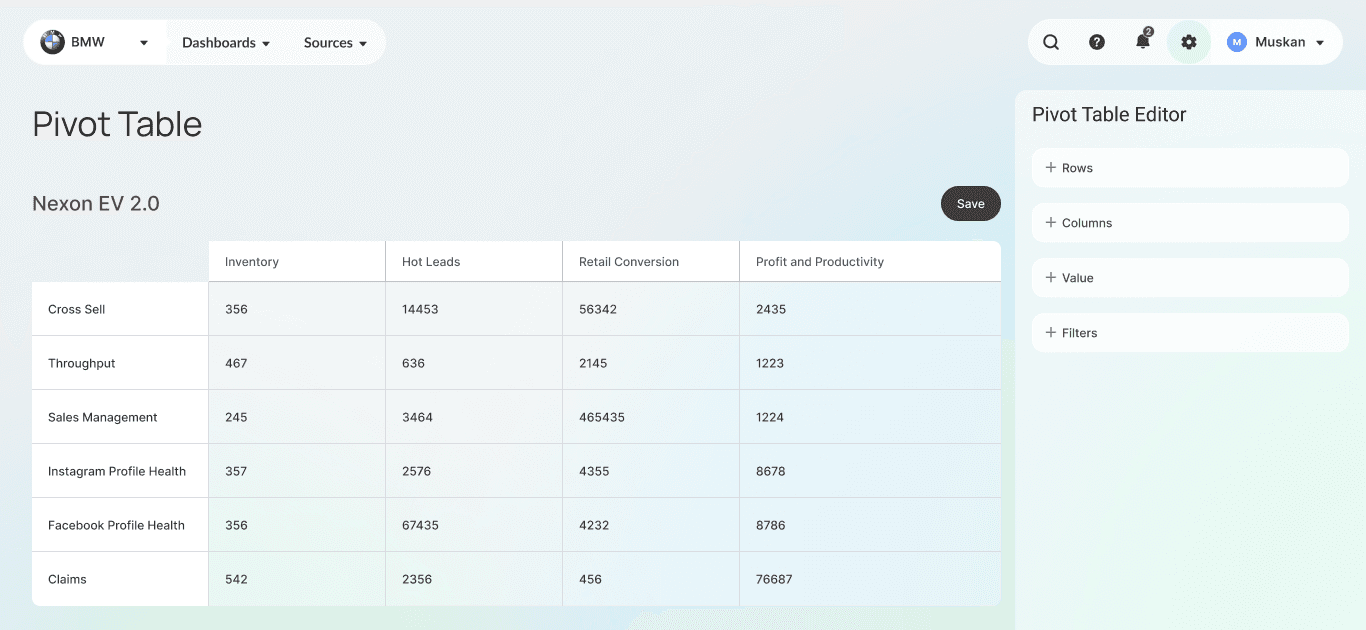Select the Sales Management row label

point(120,417)
